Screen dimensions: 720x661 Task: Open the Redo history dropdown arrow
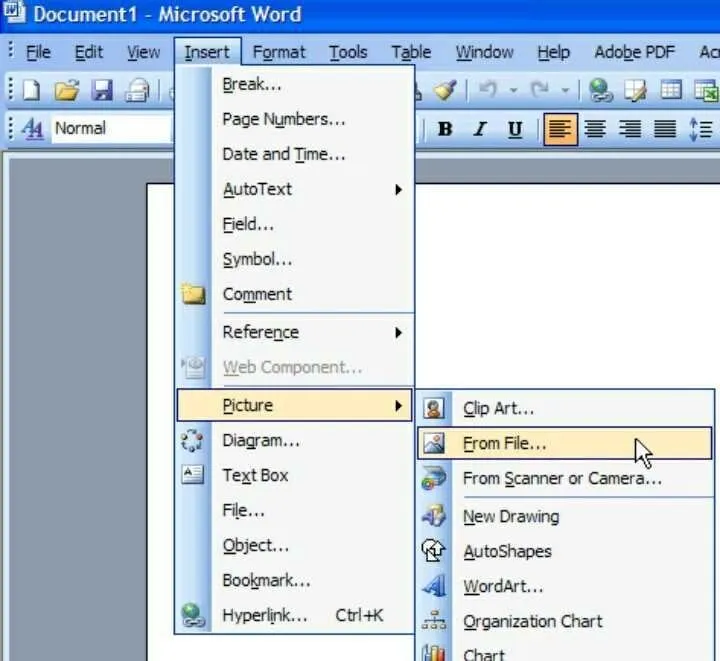(x=565, y=90)
